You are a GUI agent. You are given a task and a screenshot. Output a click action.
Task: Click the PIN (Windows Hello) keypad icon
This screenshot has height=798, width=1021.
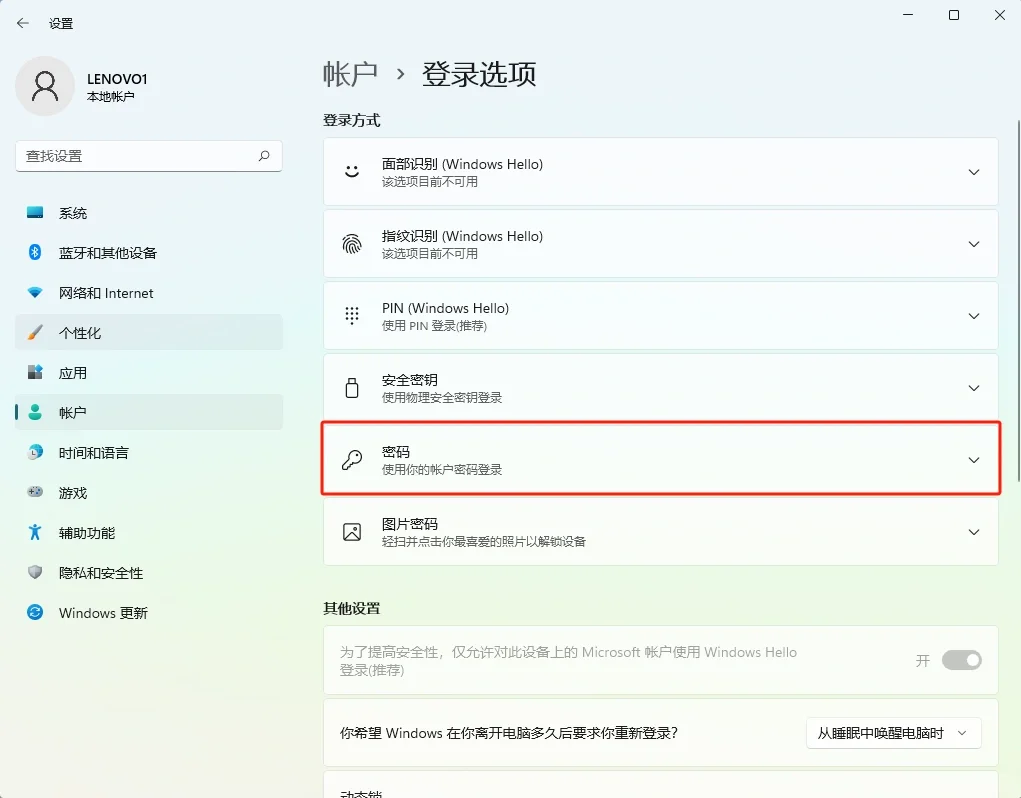point(351,315)
